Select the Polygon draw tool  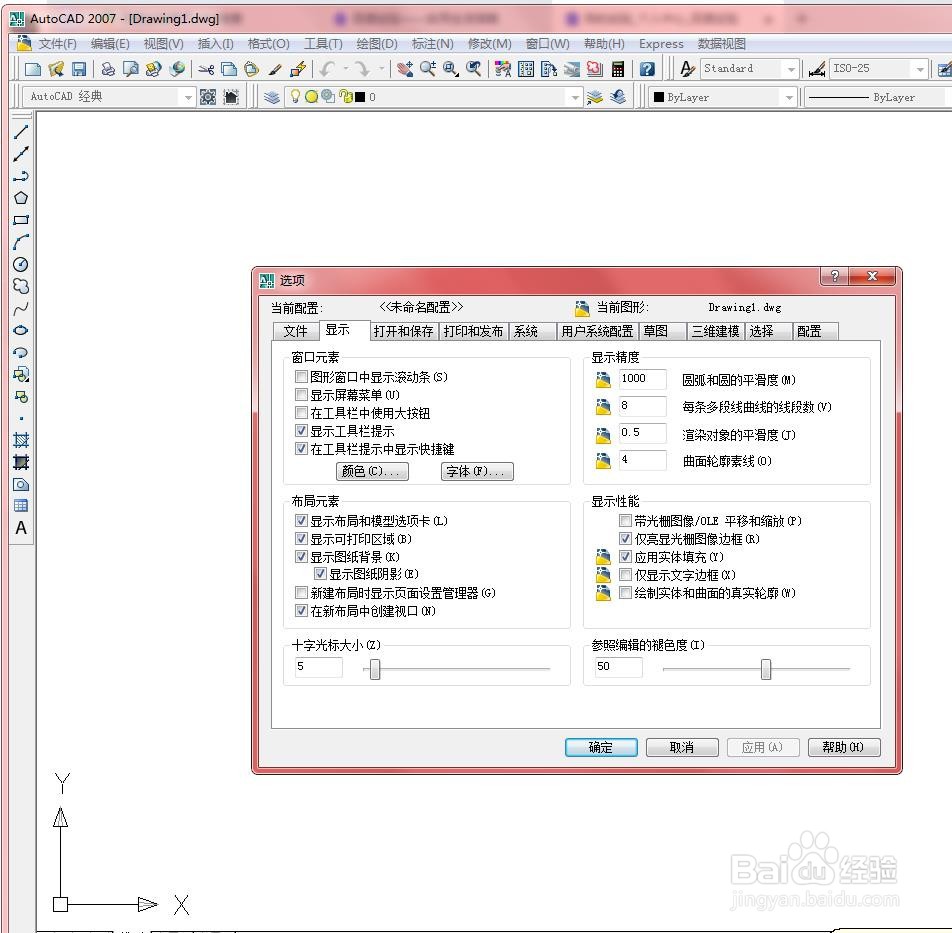tap(21, 198)
